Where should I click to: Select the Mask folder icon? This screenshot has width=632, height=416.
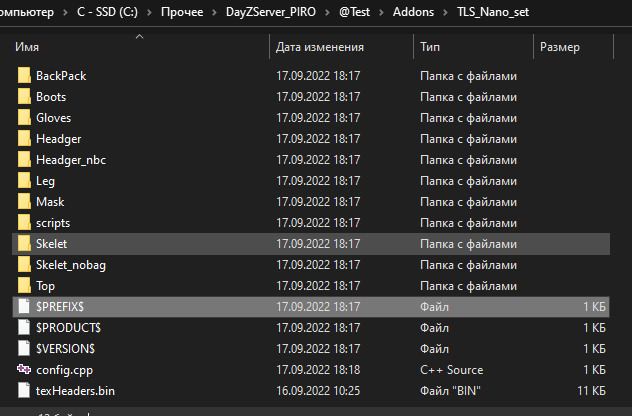click(x=24, y=201)
